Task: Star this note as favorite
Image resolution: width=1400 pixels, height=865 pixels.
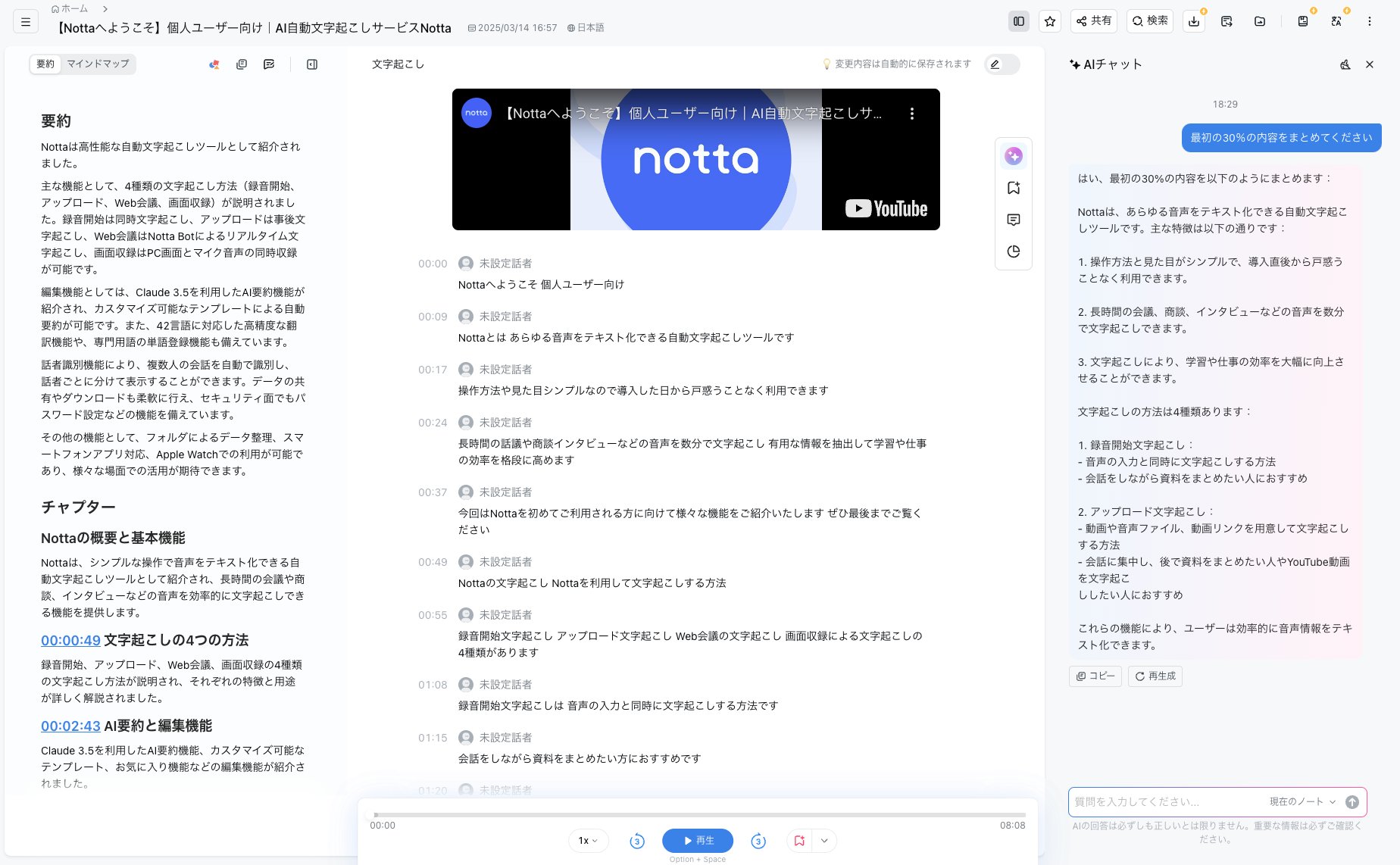Action: [1050, 21]
